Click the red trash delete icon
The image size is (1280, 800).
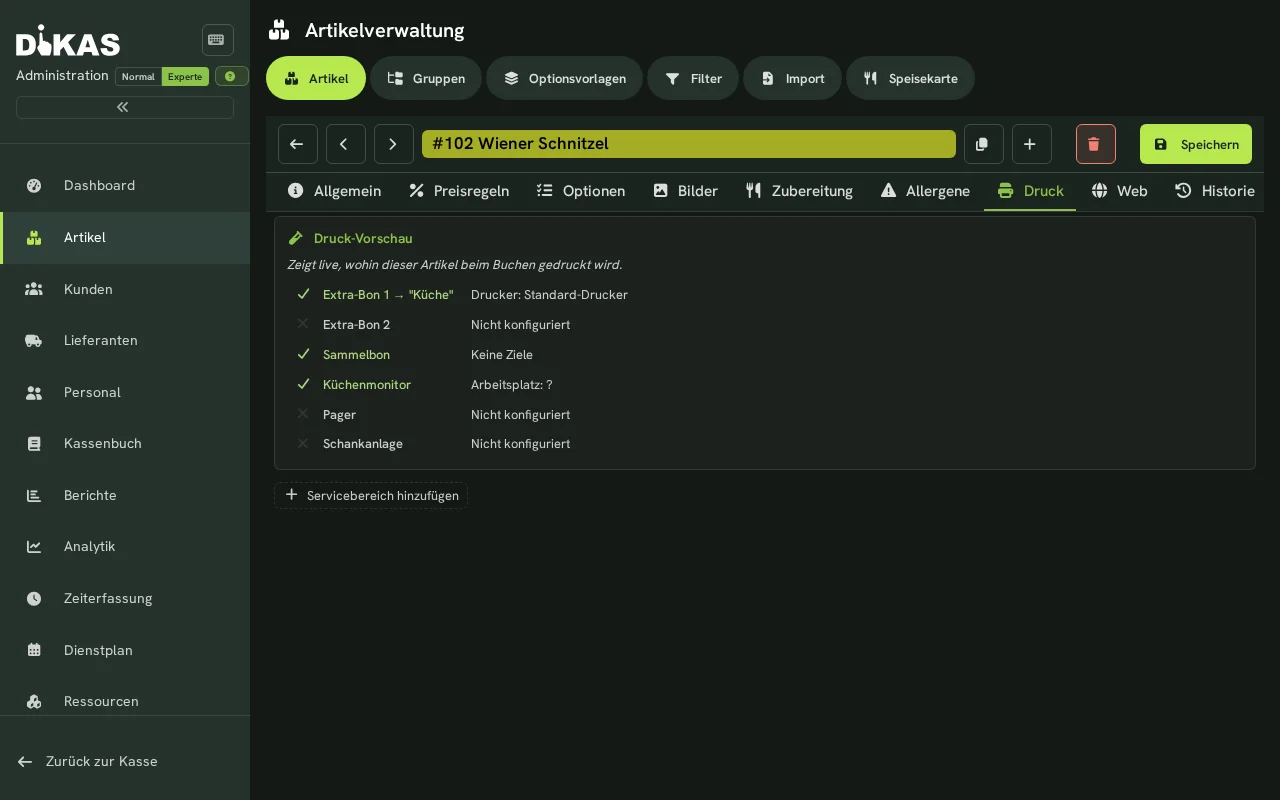[x=1095, y=144]
